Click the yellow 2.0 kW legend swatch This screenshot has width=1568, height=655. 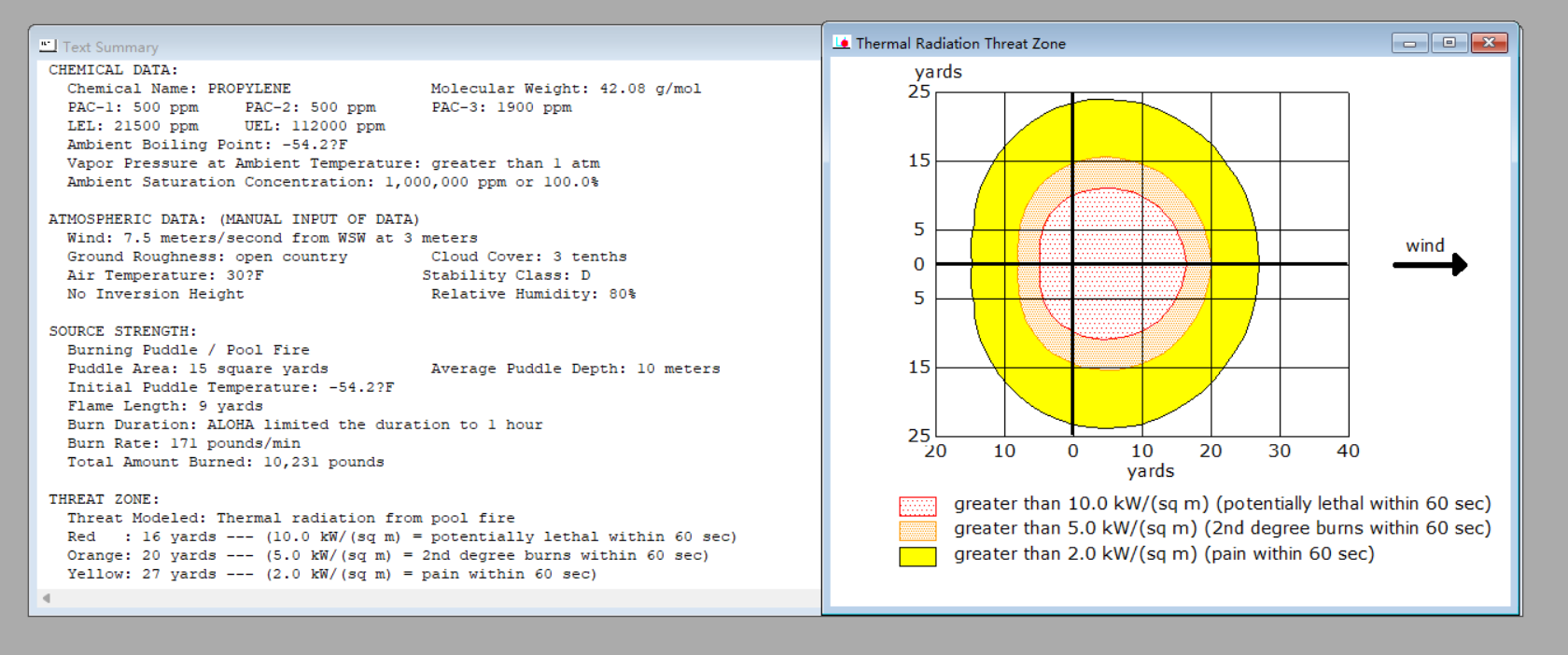917,556
